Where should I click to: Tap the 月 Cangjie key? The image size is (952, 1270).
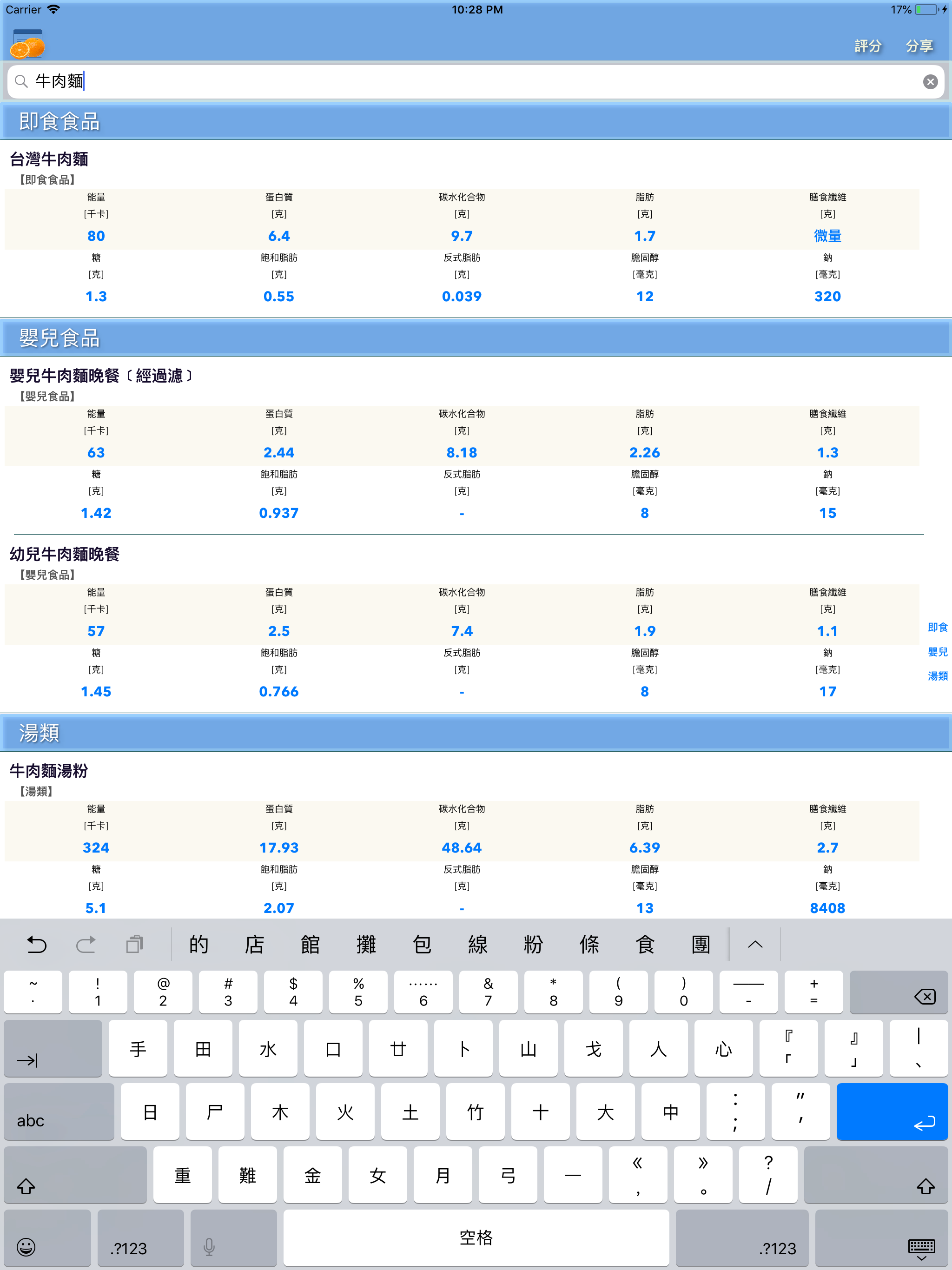pyautogui.click(x=443, y=1175)
